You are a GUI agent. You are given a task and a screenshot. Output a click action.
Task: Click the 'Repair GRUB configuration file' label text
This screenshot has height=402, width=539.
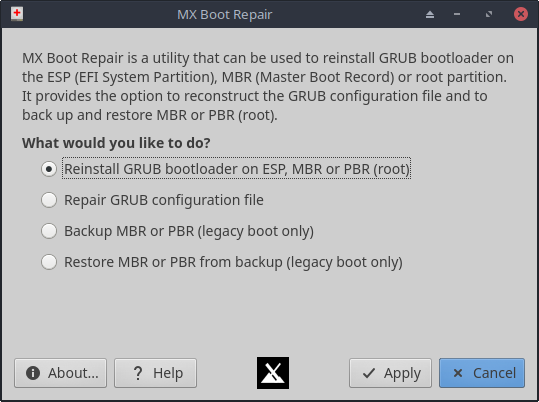(x=164, y=200)
